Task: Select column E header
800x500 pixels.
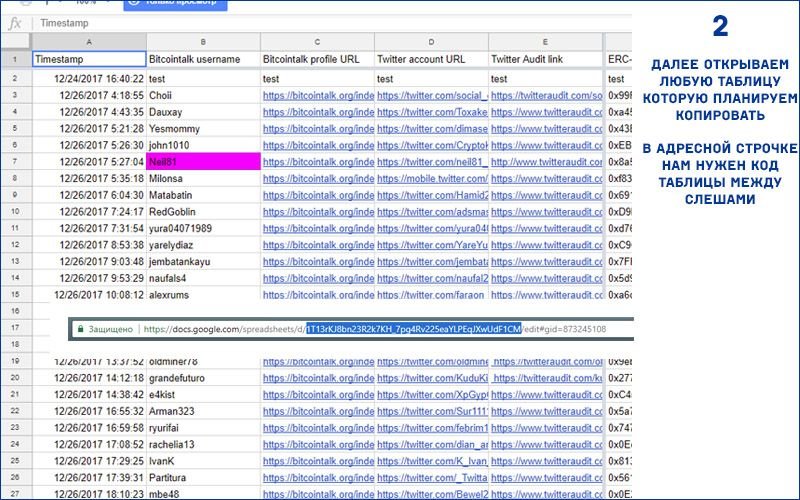Action: point(545,42)
